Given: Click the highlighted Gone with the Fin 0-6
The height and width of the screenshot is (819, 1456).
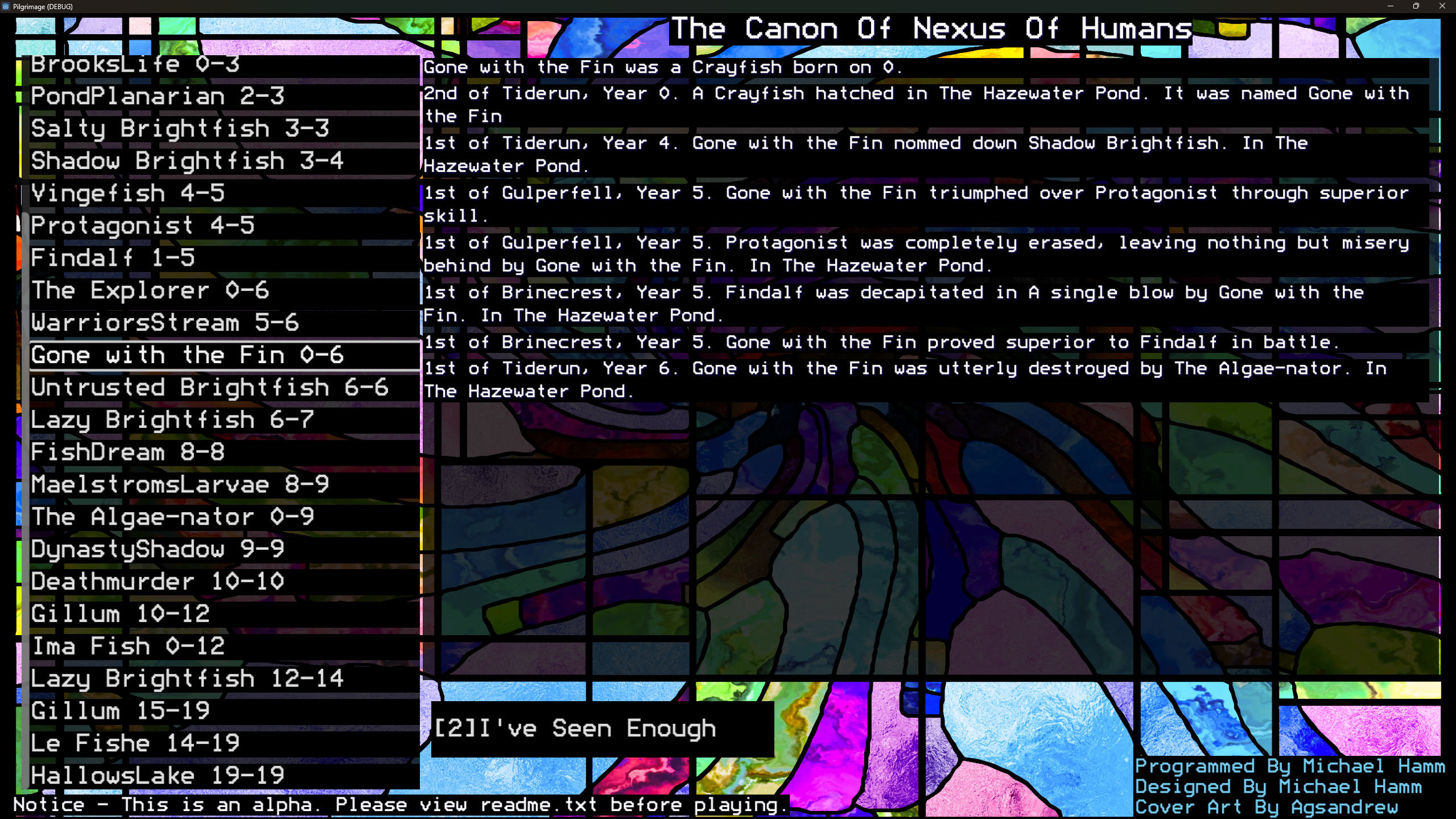Looking at the screenshot, I should click(x=225, y=356).
